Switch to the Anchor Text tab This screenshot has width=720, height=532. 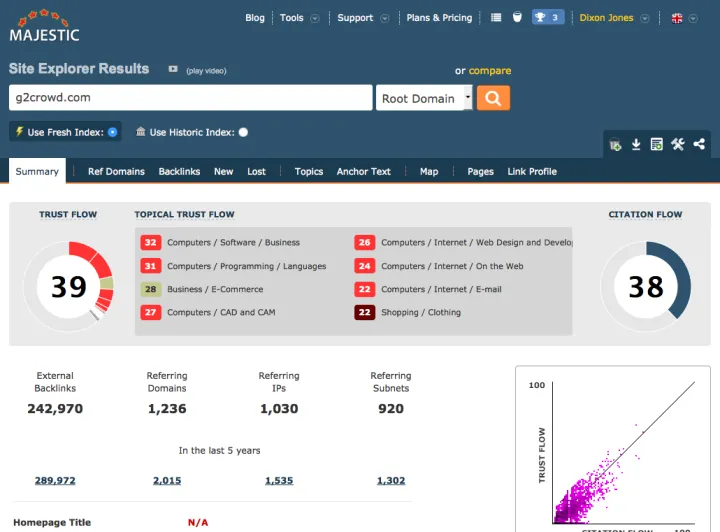tap(363, 172)
